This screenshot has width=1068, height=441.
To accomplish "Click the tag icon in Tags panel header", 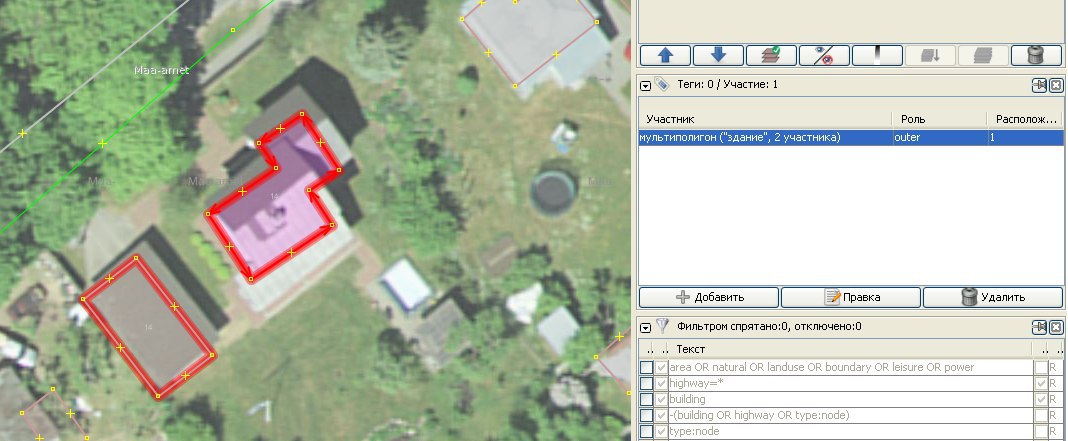I will 662,85.
